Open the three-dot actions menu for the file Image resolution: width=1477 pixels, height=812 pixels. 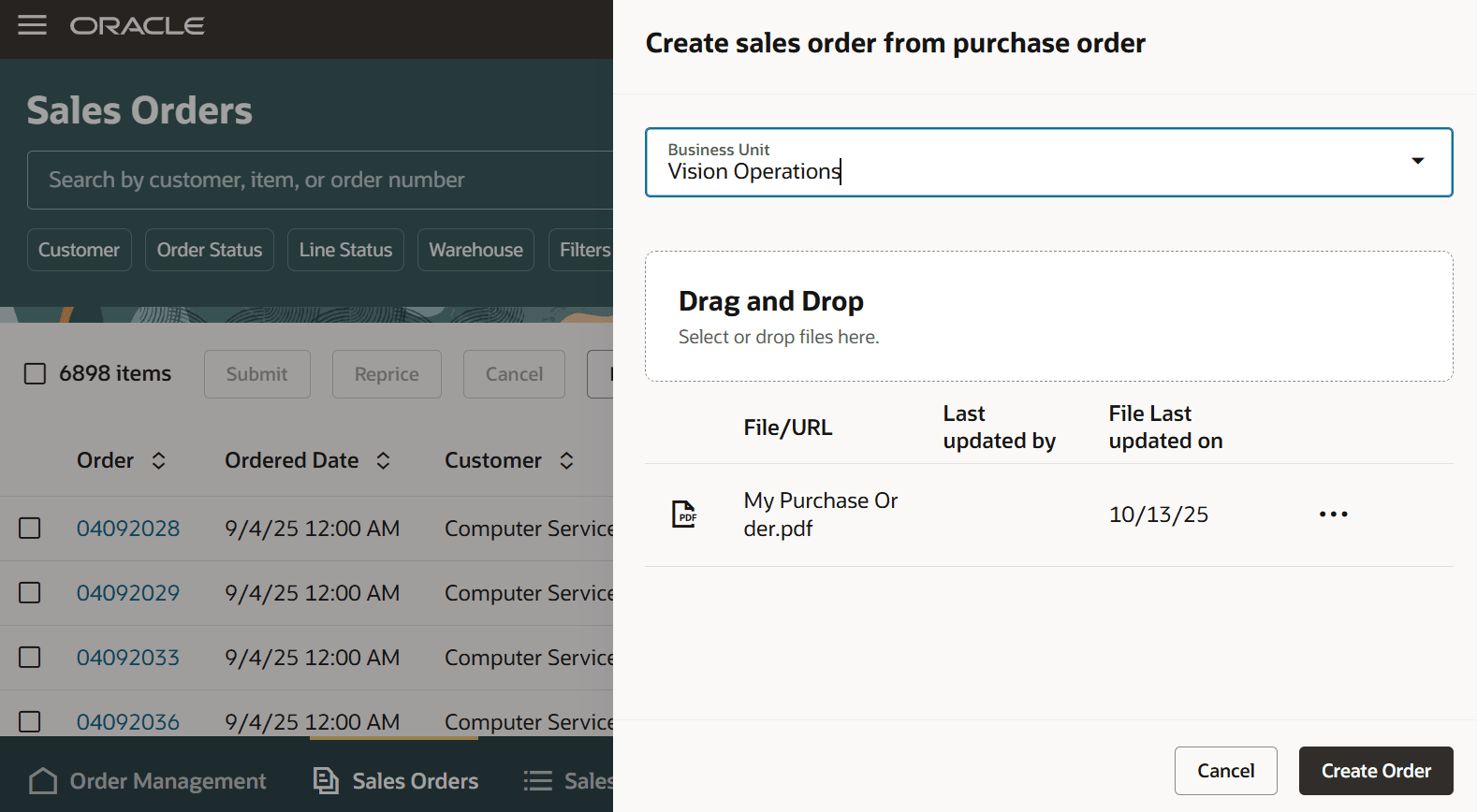pos(1333,515)
